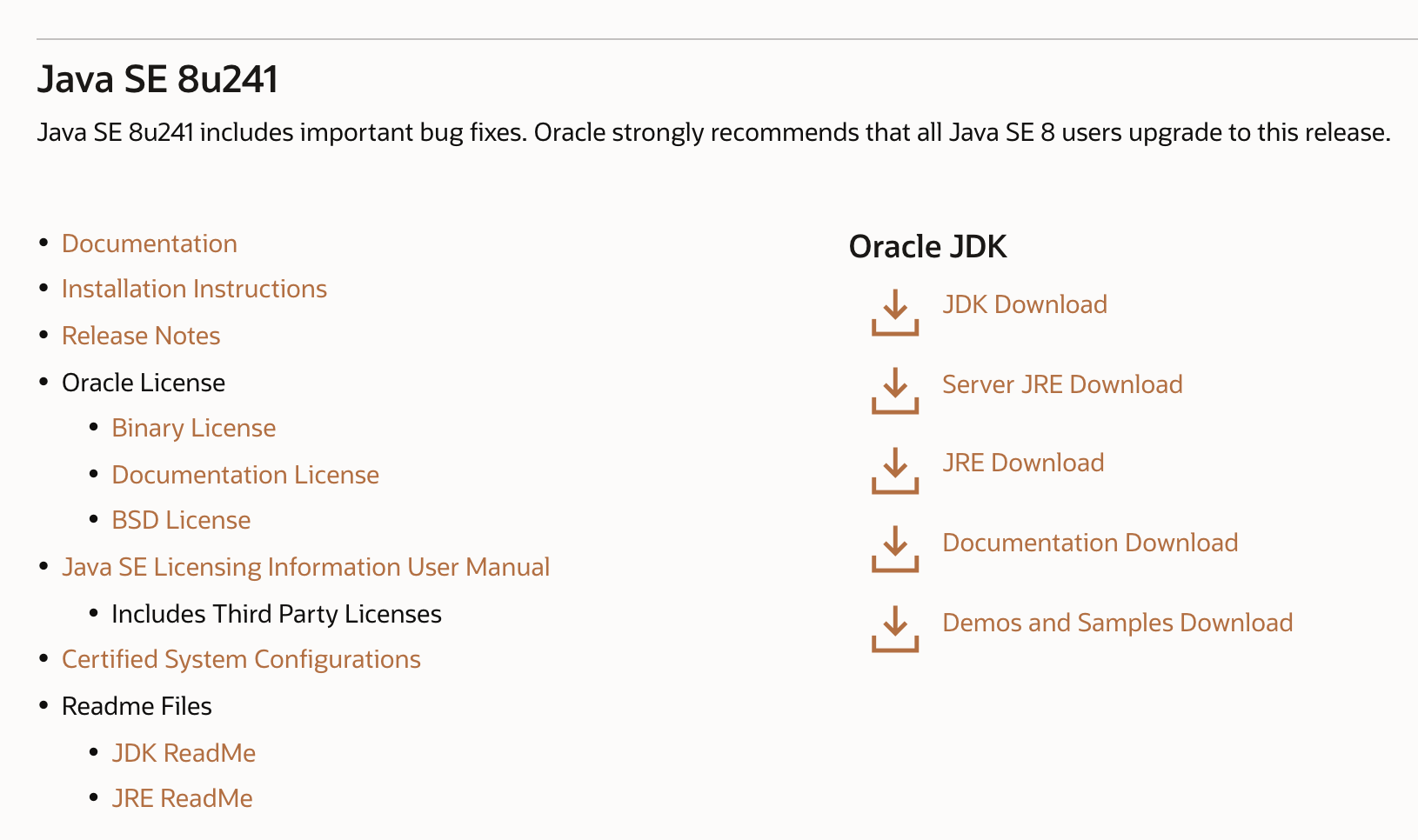The height and width of the screenshot is (840, 1418).
Task: Open the JRE ReadMe file link
Action: click(x=182, y=798)
